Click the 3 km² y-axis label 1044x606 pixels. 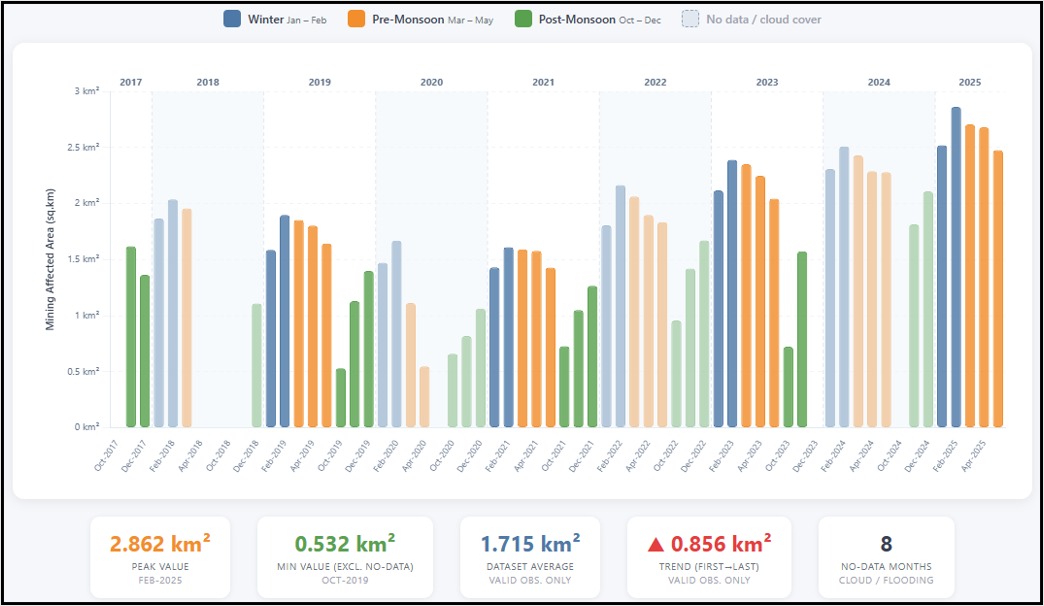coord(86,91)
